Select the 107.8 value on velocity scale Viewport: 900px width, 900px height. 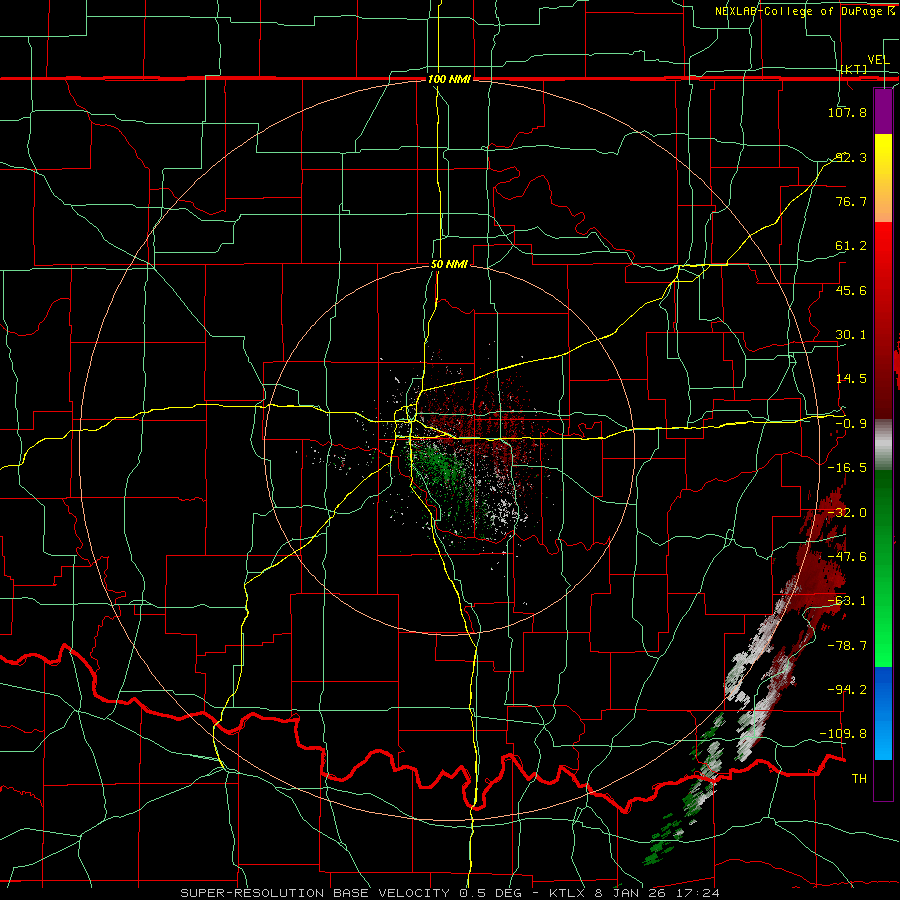tap(847, 112)
